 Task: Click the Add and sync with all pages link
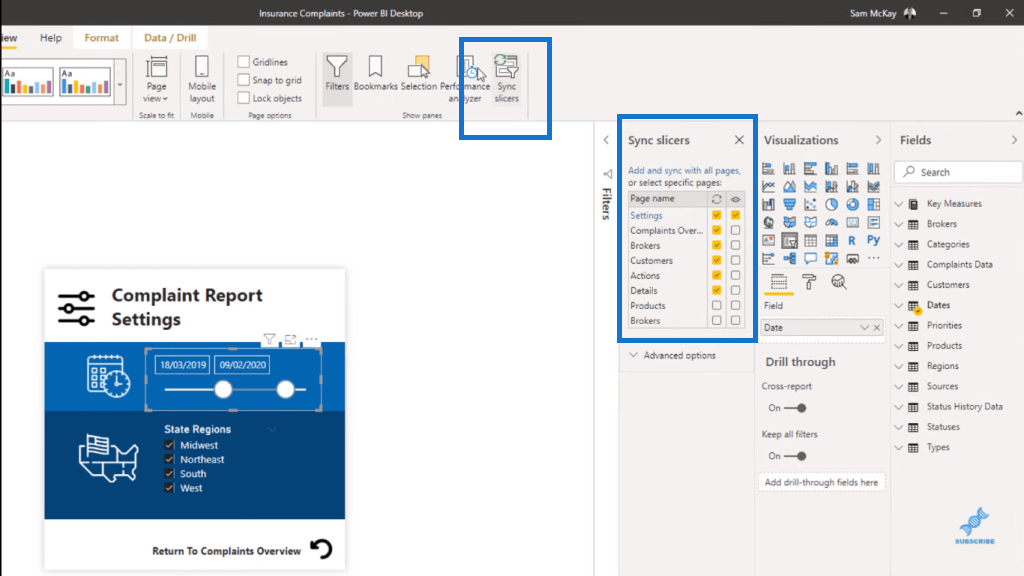point(684,171)
